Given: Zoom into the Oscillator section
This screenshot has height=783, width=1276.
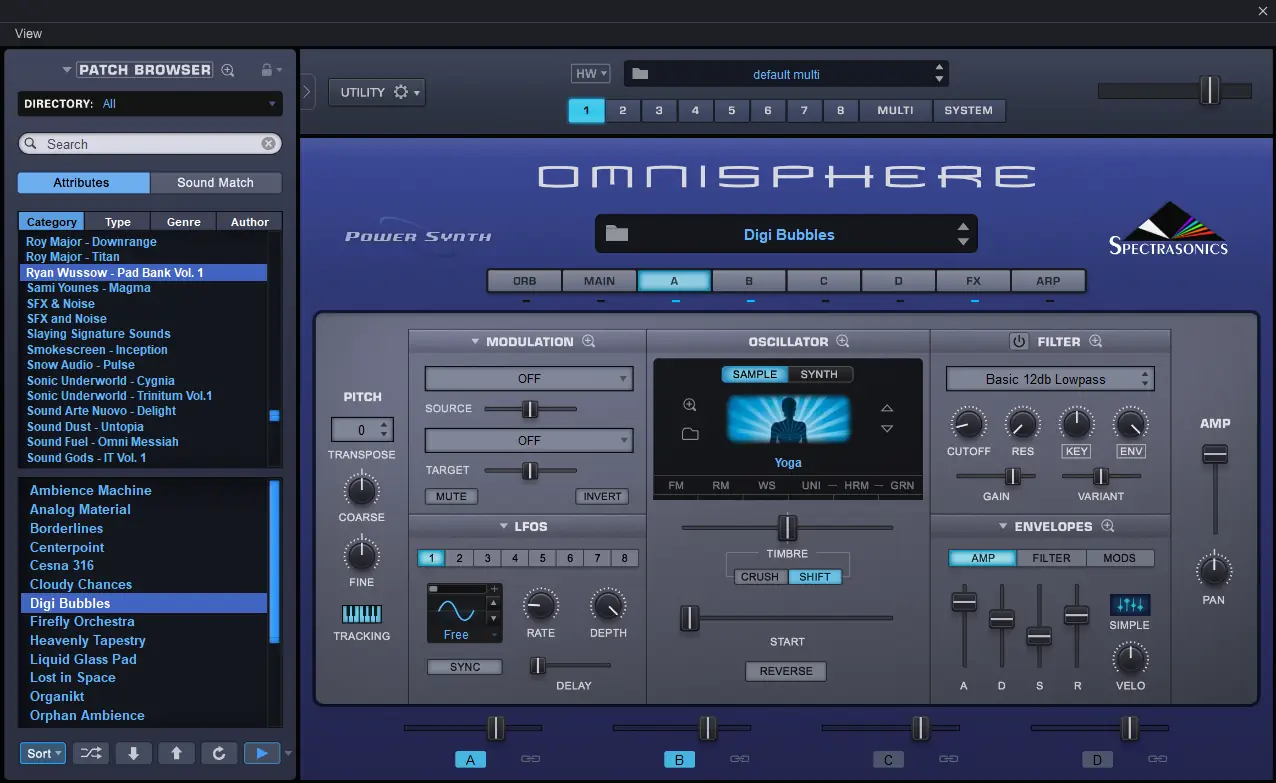Looking at the screenshot, I should click(x=842, y=341).
